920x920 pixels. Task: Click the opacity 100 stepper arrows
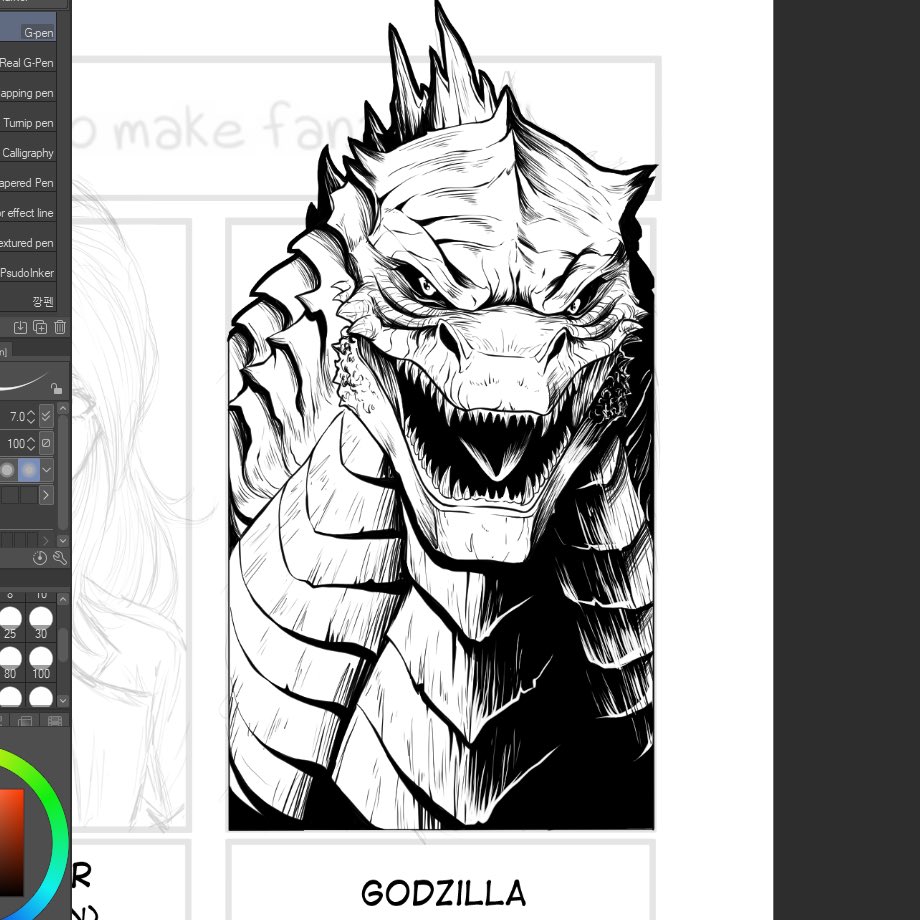click(31, 444)
